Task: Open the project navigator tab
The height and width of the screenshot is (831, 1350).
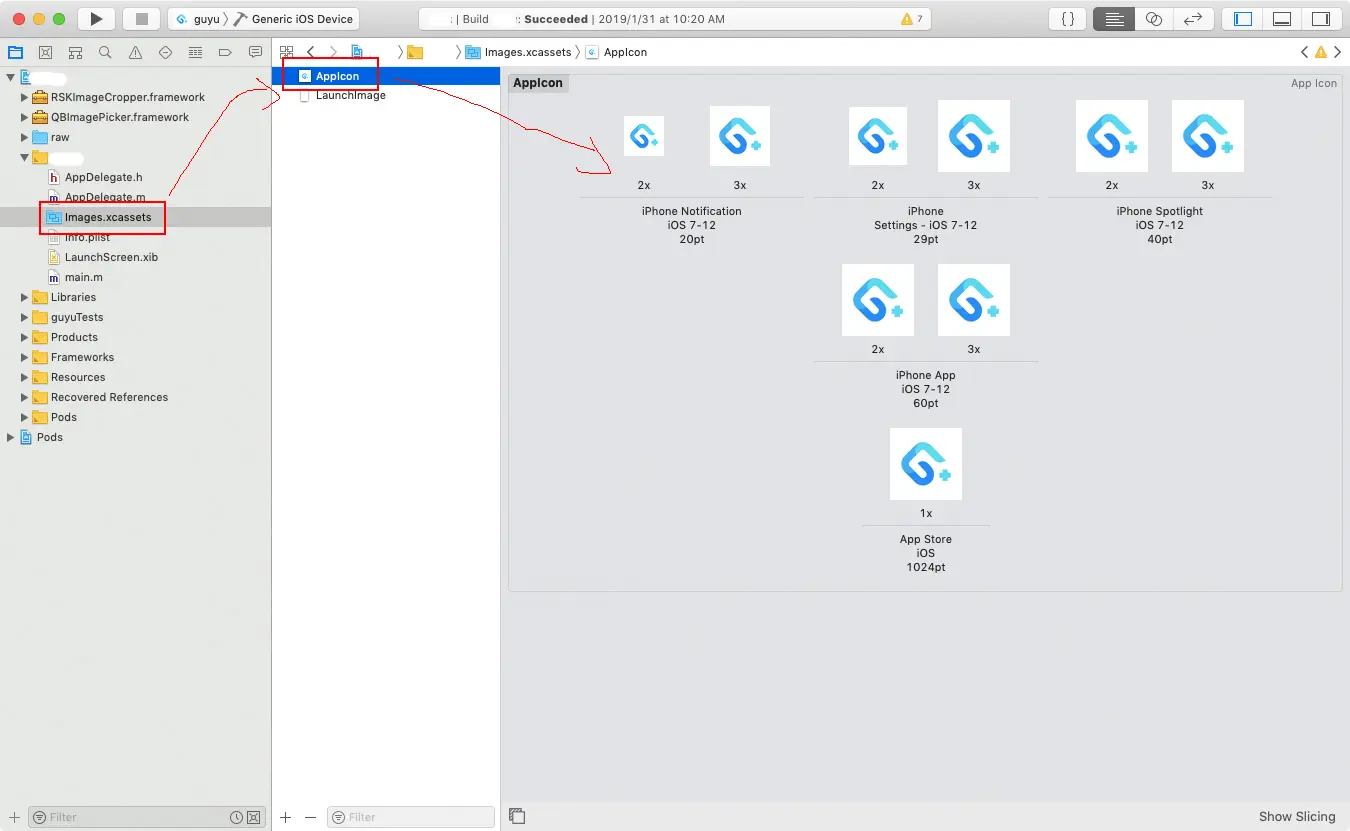Action: point(15,52)
